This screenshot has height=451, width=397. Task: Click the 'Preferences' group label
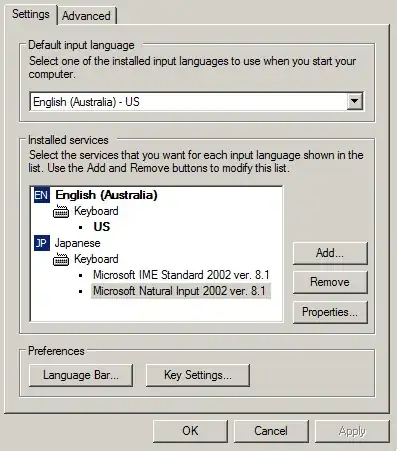coord(56,351)
